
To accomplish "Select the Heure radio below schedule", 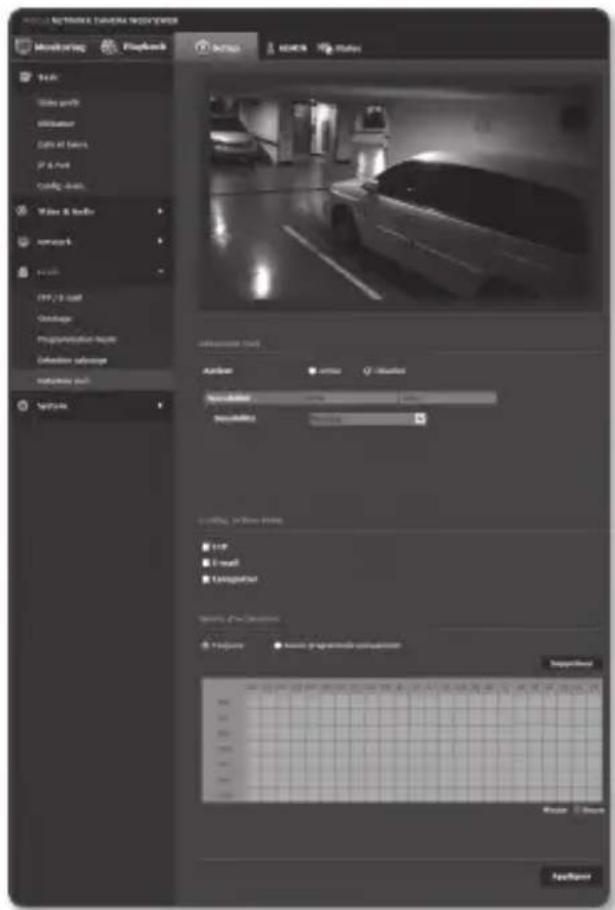I will point(577,810).
